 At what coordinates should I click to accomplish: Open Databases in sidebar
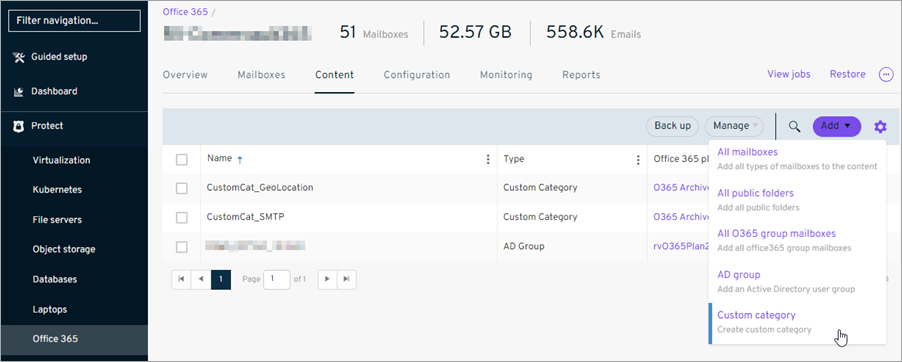point(55,280)
